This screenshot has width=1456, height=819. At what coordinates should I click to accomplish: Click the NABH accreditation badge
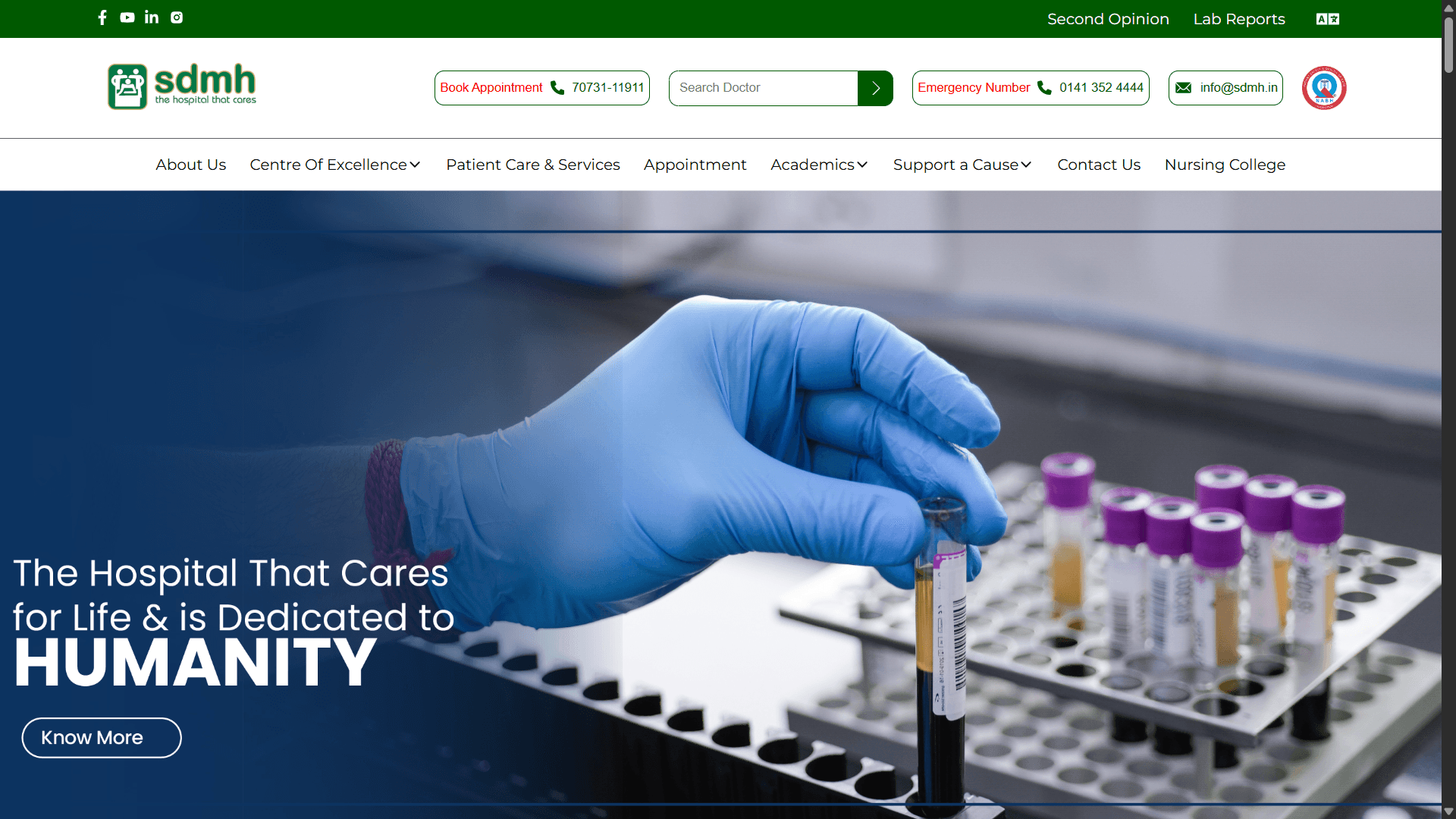click(1324, 88)
